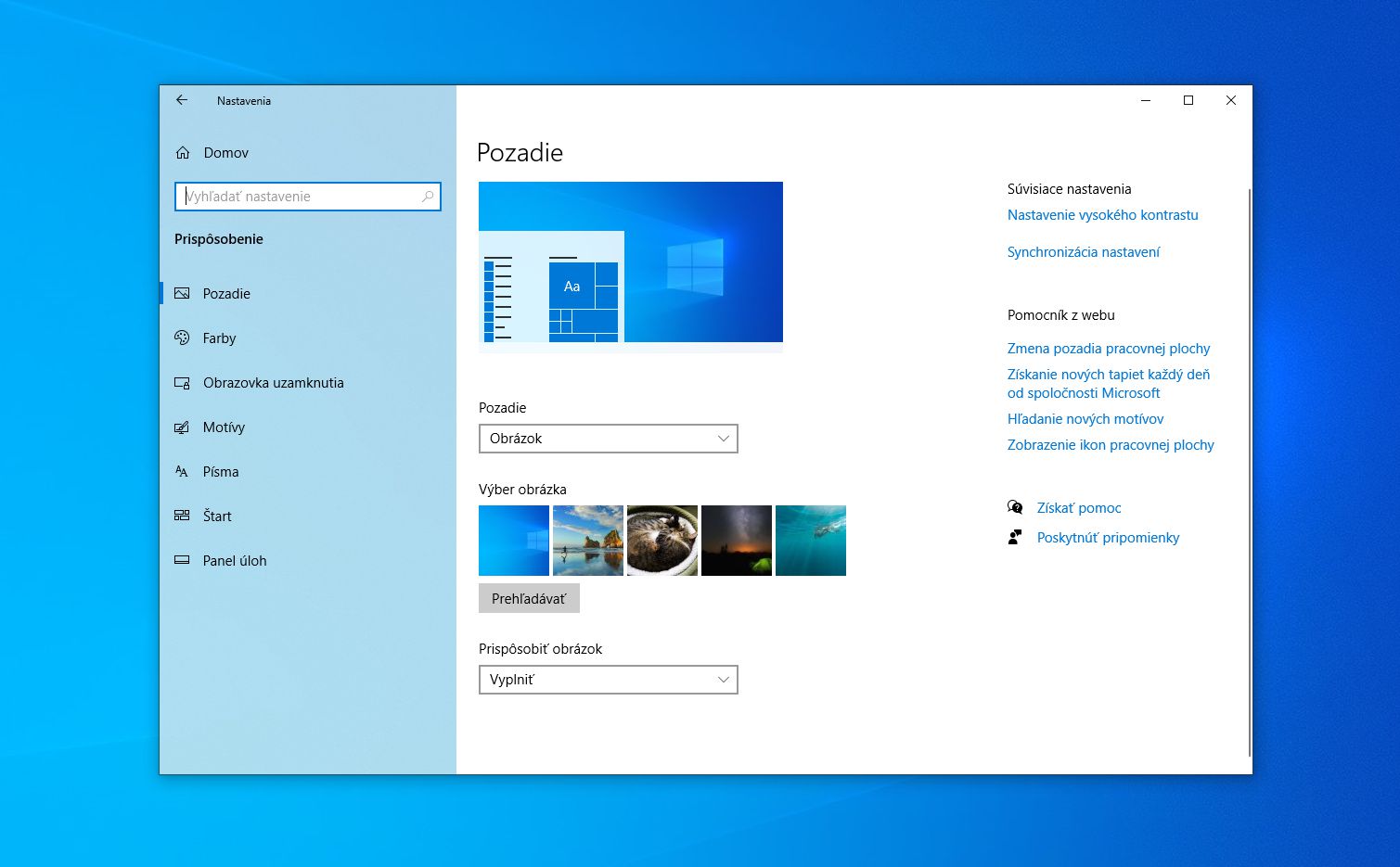The width and height of the screenshot is (1400, 867).
Task: Open Nastavenie vysokého kontrastu link
Action: coord(1102,214)
